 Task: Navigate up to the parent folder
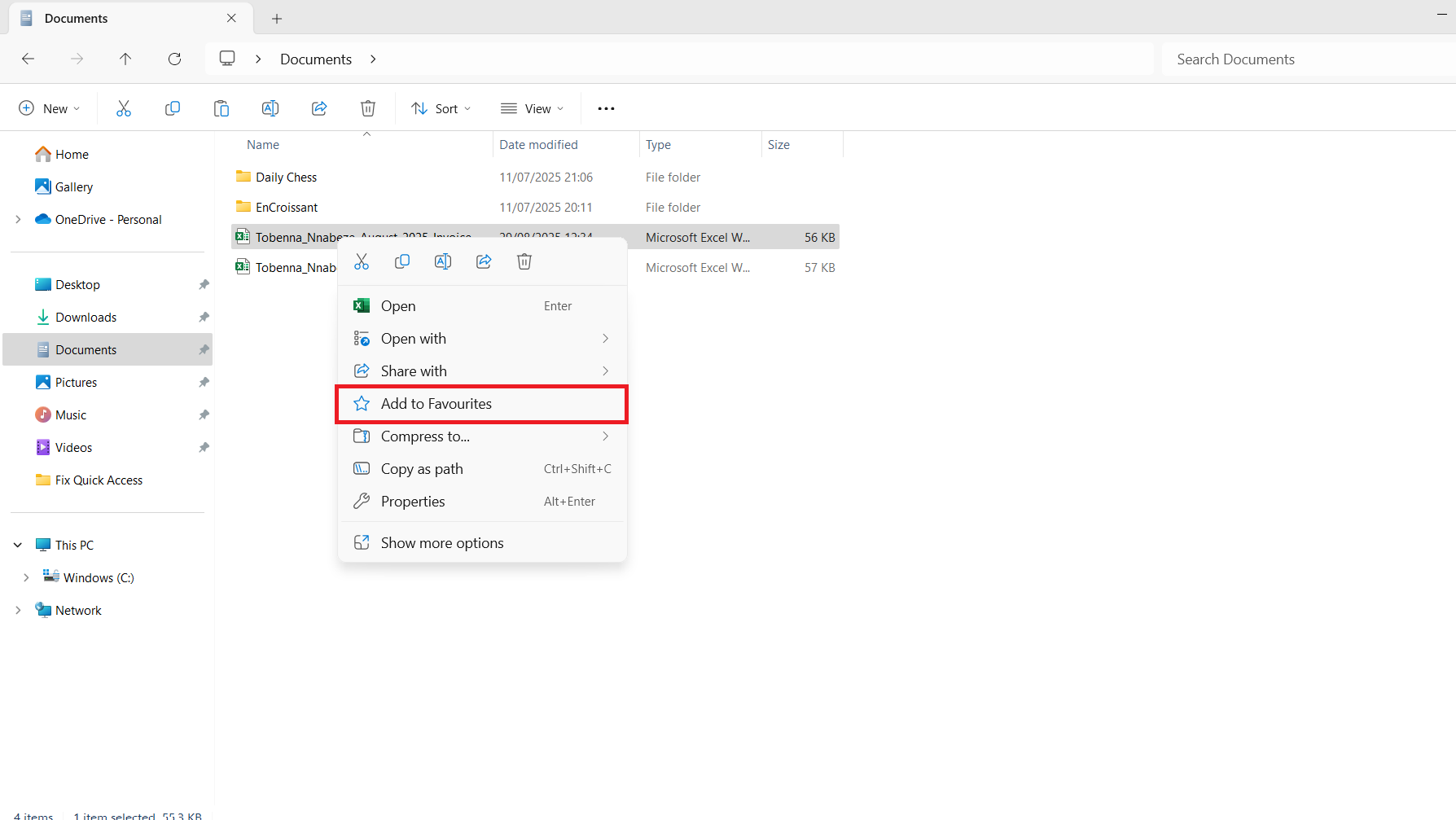(125, 59)
